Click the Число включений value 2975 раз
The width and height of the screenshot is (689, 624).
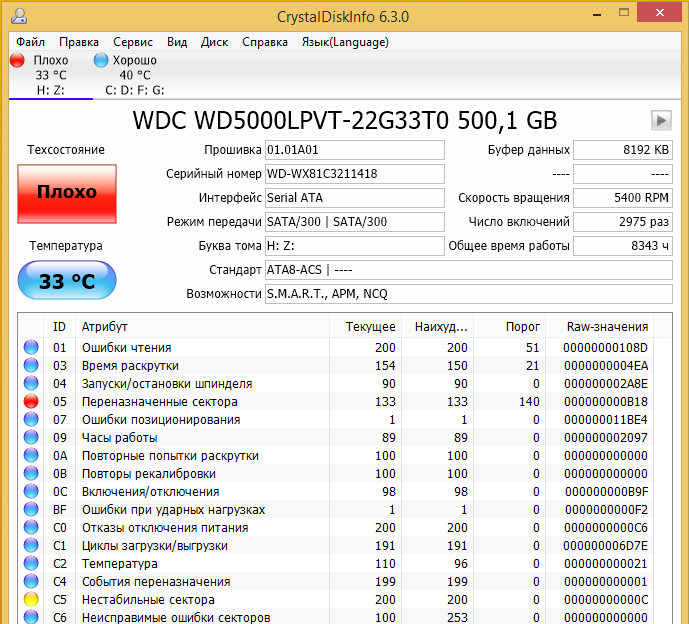point(623,222)
